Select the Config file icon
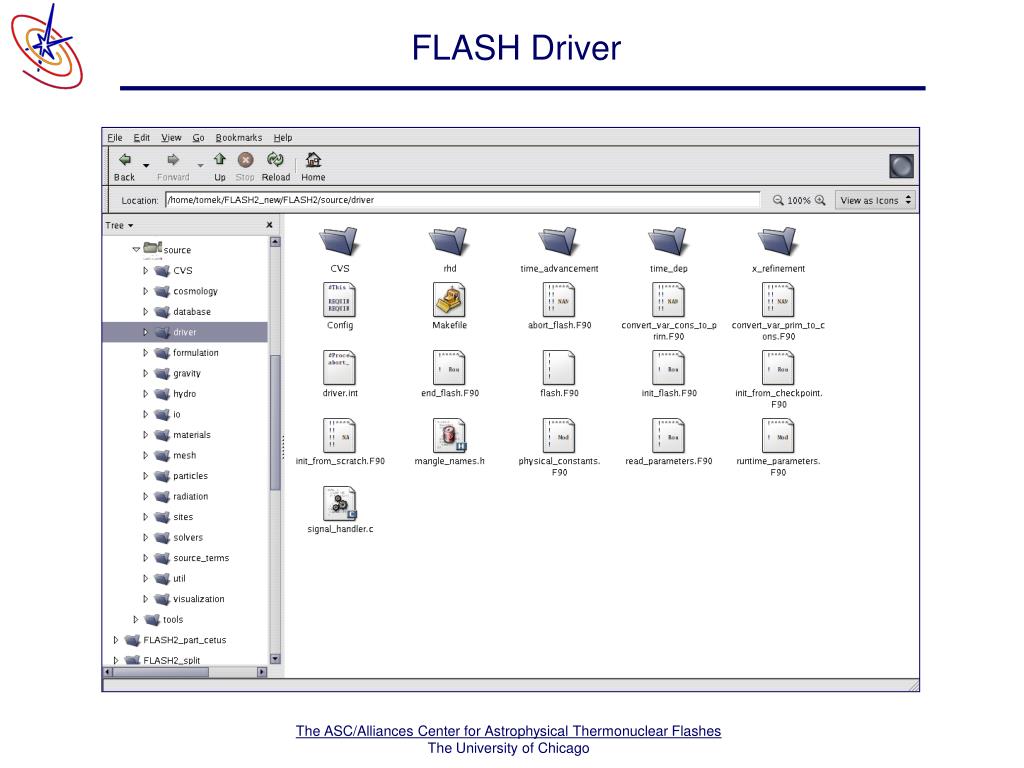 pyautogui.click(x=340, y=299)
